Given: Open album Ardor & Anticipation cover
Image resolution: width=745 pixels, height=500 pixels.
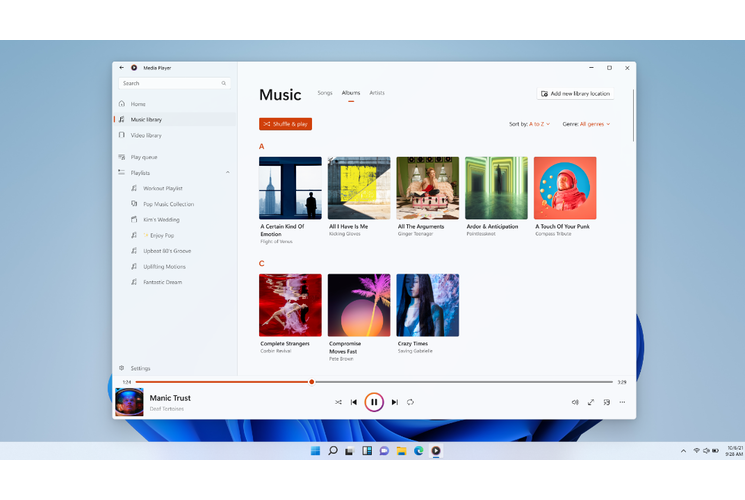Looking at the screenshot, I should click(x=497, y=188).
